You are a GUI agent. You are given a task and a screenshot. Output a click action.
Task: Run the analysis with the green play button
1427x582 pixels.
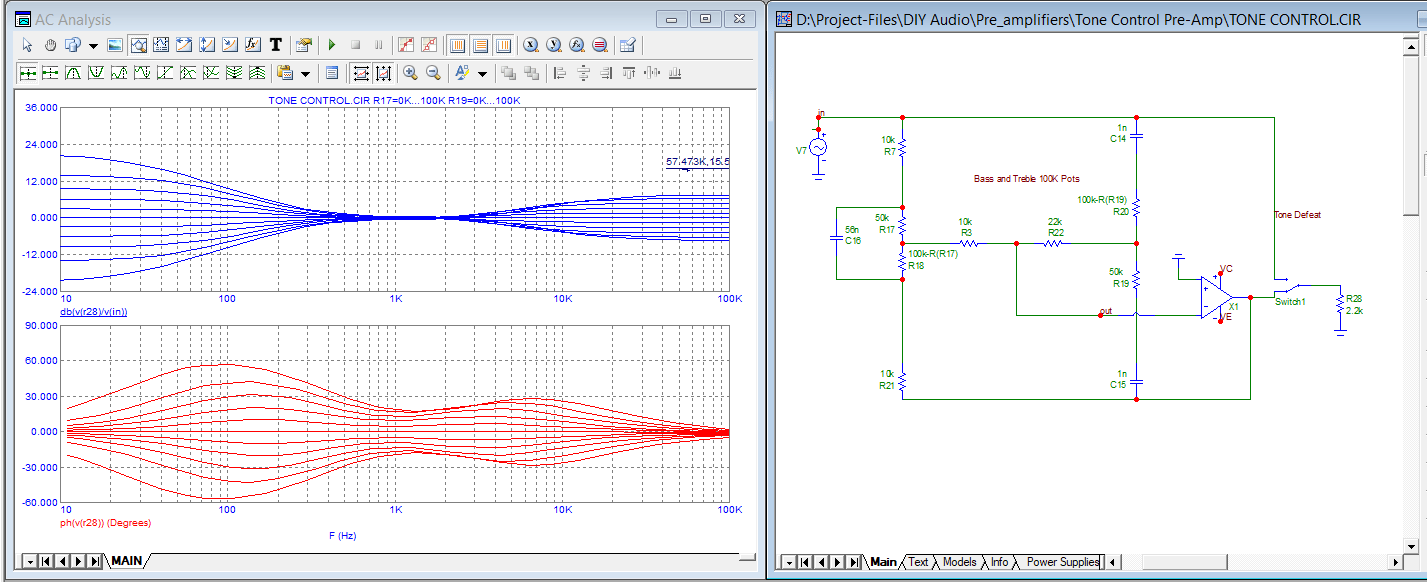pos(332,45)
